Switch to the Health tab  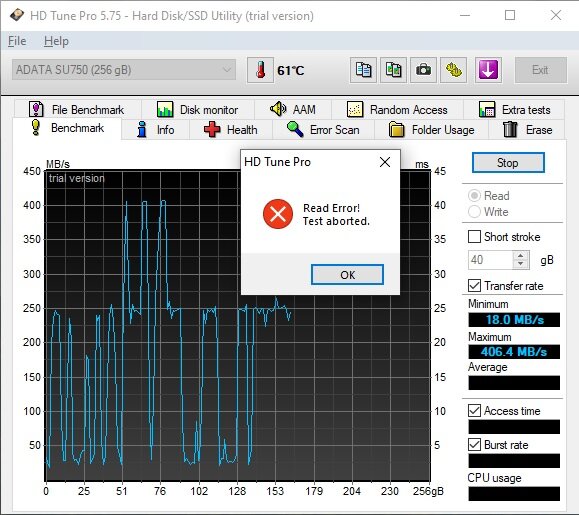[x=231, y=130]
